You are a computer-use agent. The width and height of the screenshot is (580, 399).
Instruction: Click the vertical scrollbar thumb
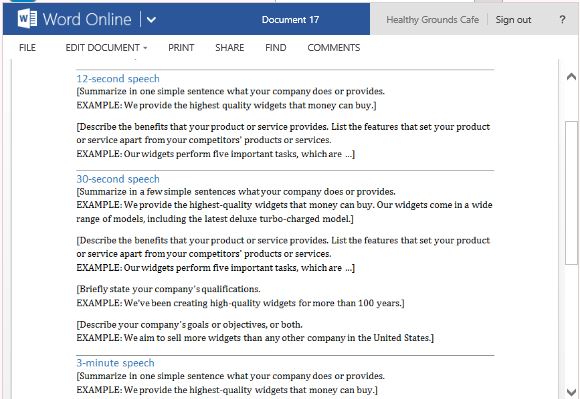[571, 193]
